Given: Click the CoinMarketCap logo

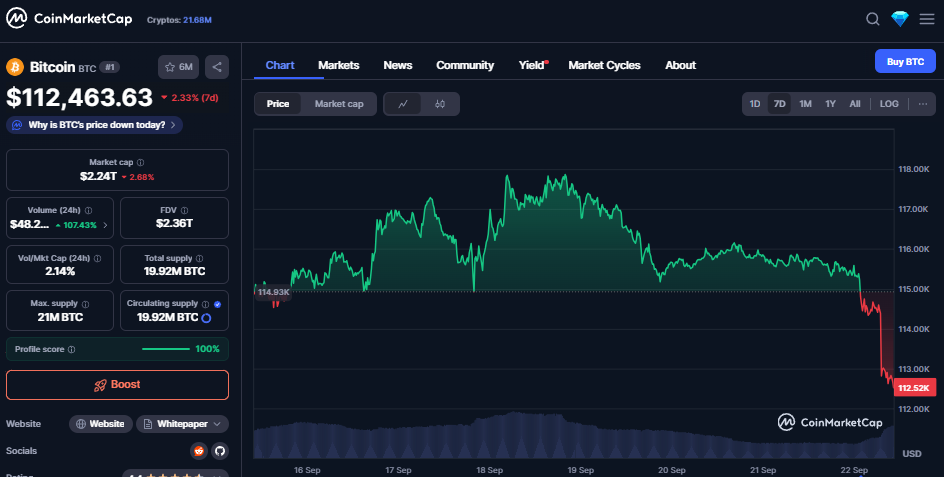Looking at the screenshot, I should [x=69, y=19].
